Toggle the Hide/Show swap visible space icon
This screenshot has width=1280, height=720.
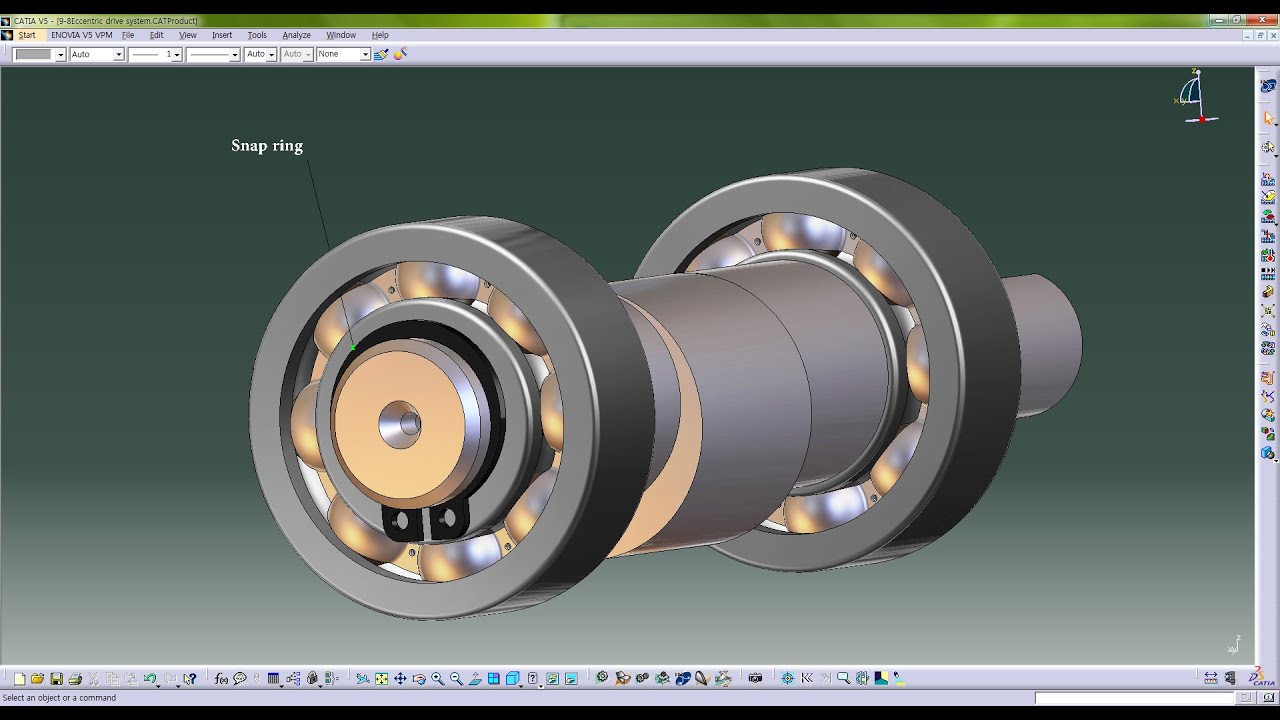tap(571, 679)
